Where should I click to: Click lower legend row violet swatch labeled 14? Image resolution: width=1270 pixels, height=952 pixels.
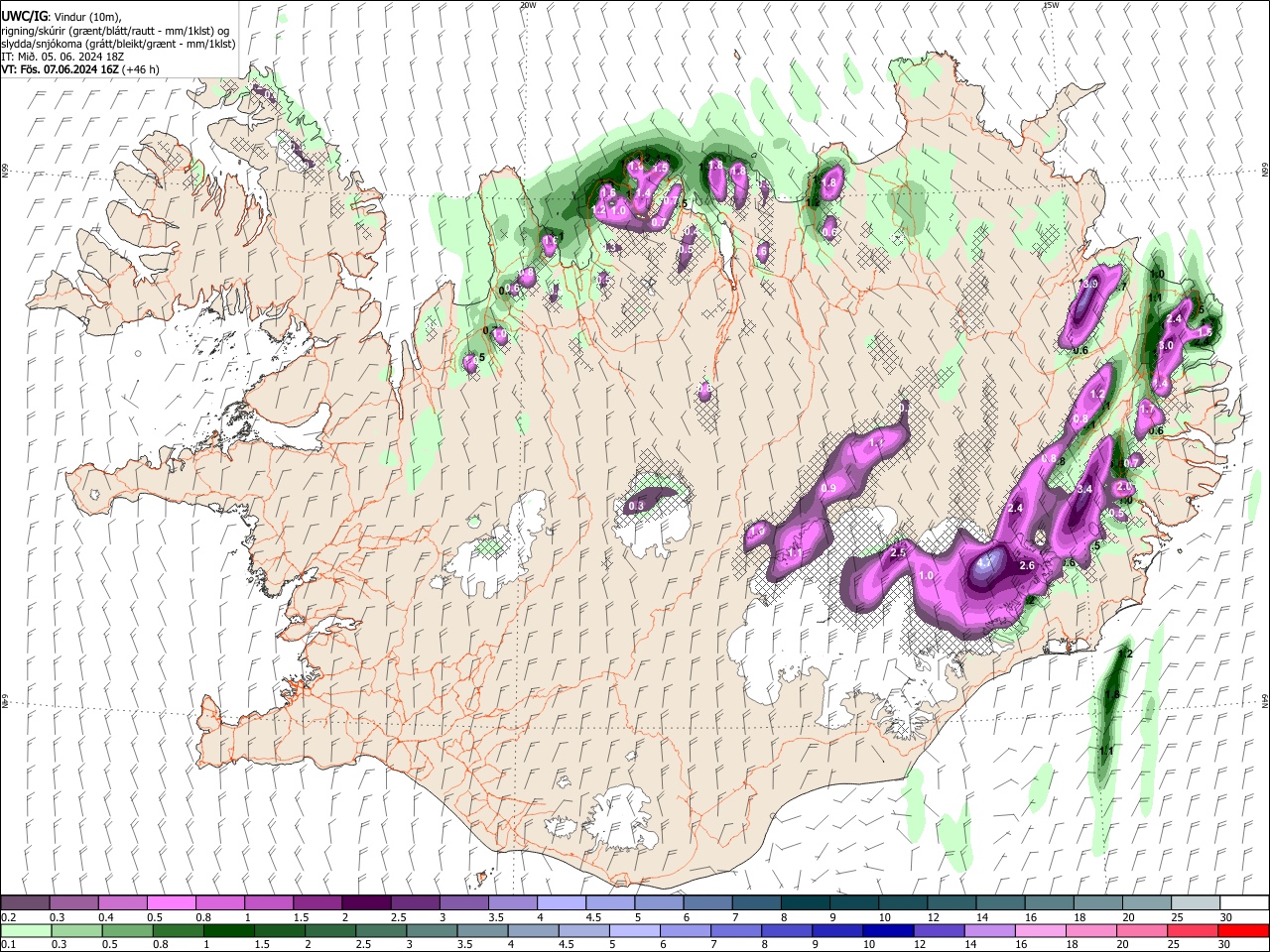pos(988,930)
